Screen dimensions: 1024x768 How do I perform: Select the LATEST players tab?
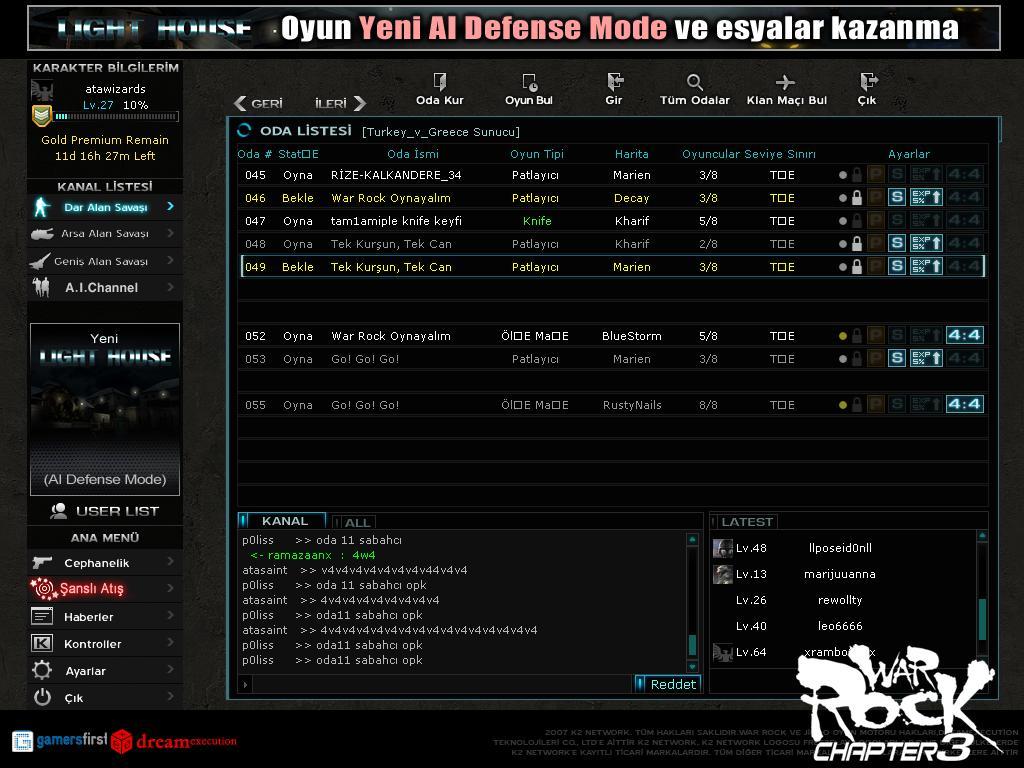tap(744, 522)
